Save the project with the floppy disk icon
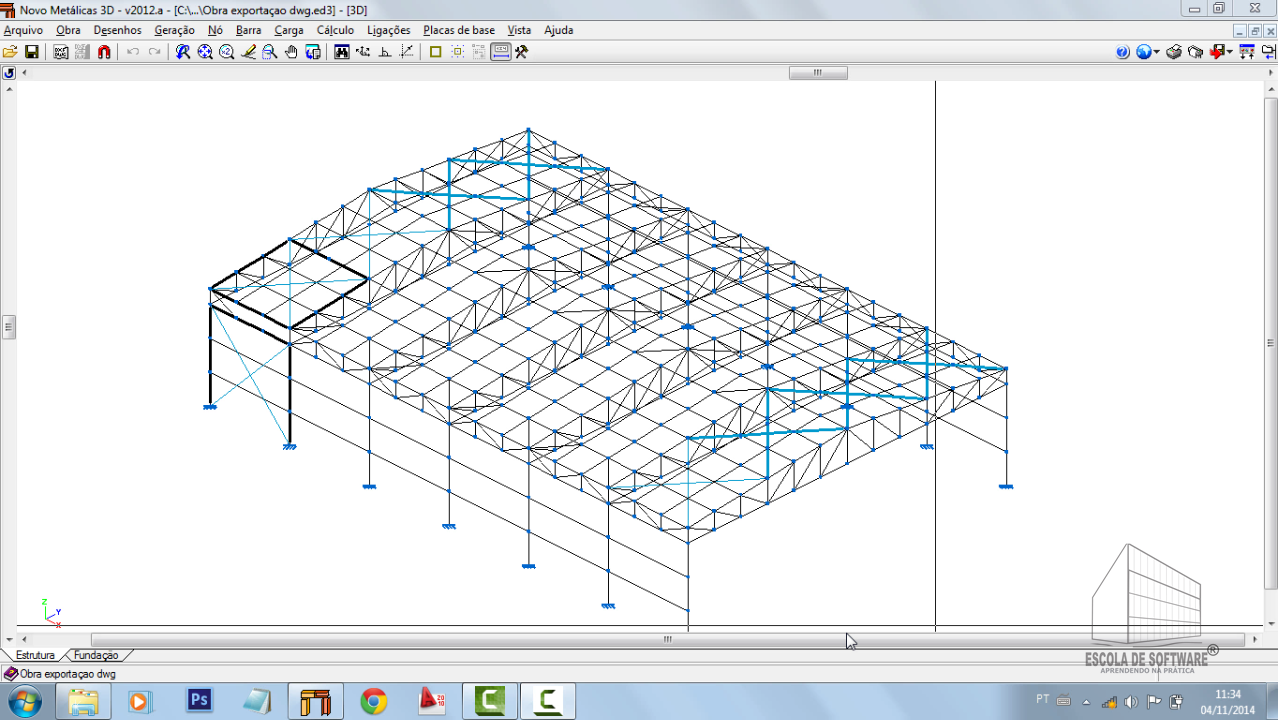1278x720 pixels. pyautogui.click(x=31, y=52)
